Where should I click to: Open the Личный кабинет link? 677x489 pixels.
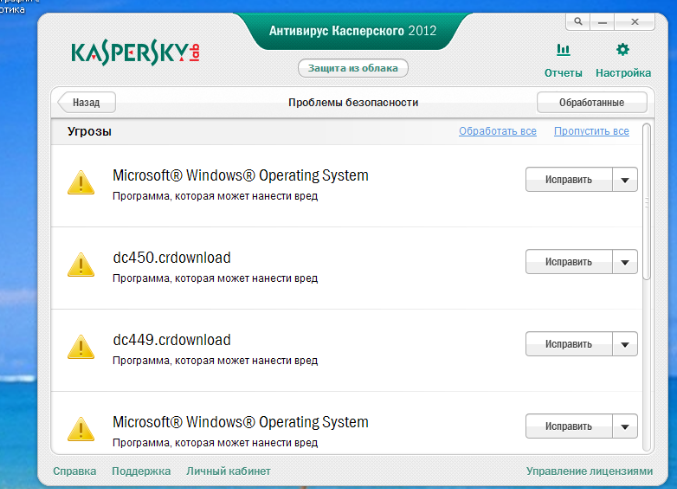[x=228, y=471]
